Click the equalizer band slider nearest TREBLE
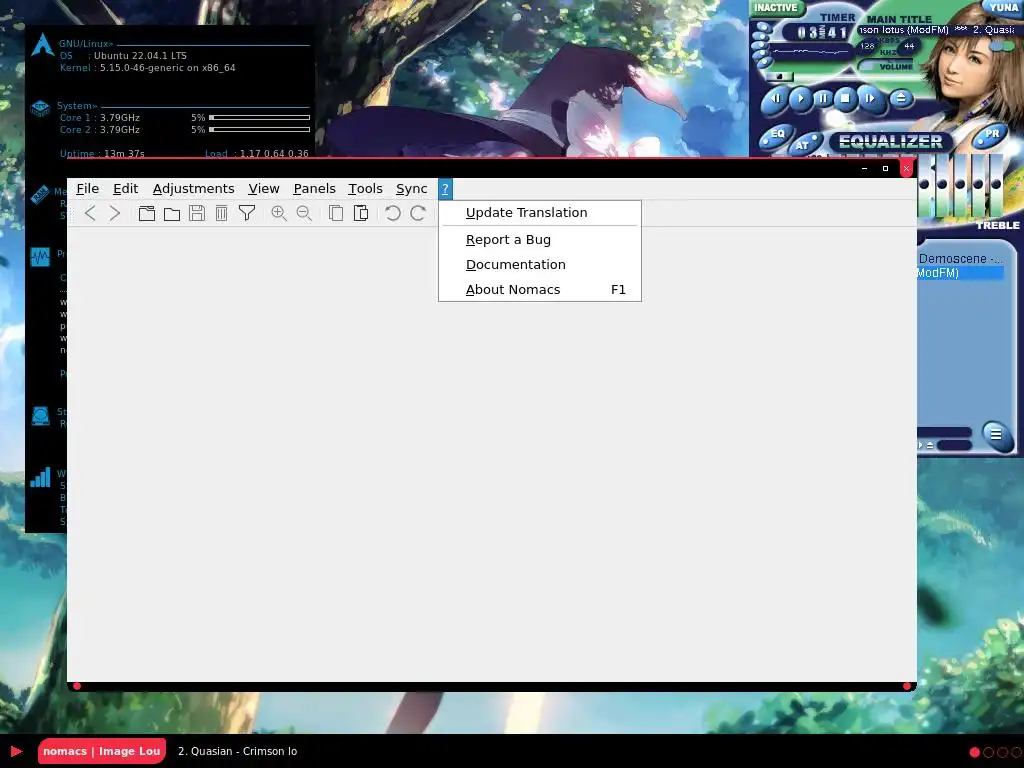This screenshot has width=1024, height=768. tap(996, 186)
